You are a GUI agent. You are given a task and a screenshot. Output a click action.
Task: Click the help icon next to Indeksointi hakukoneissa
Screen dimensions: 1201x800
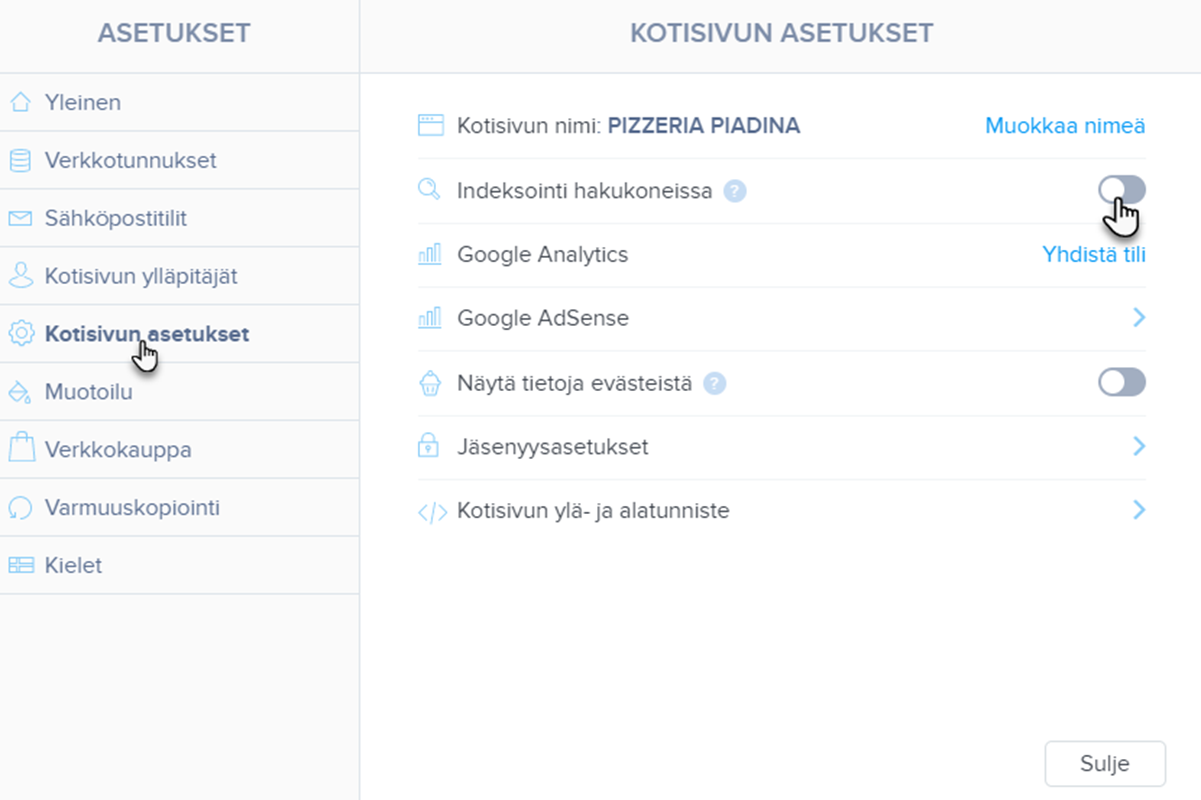click(735, 191)
